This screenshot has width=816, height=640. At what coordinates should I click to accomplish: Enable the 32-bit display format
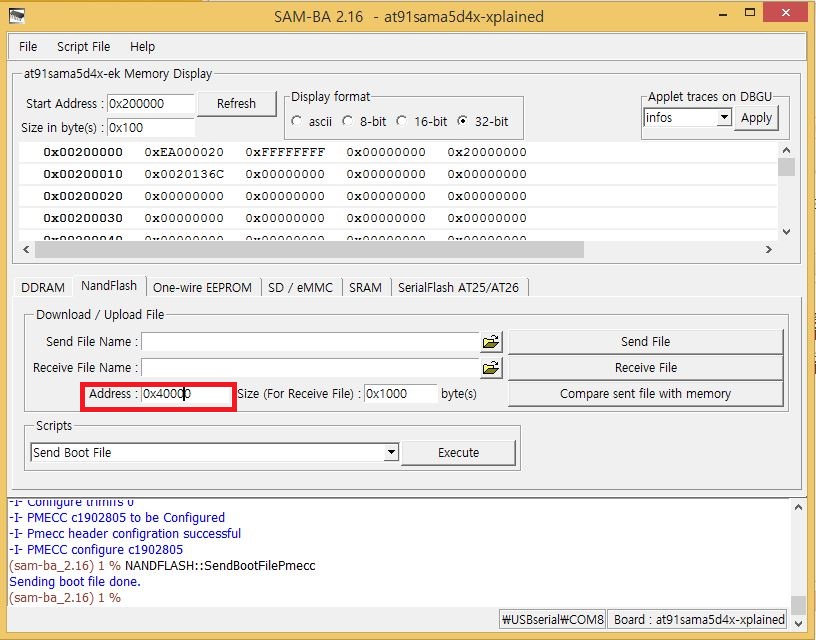point(462,121)
